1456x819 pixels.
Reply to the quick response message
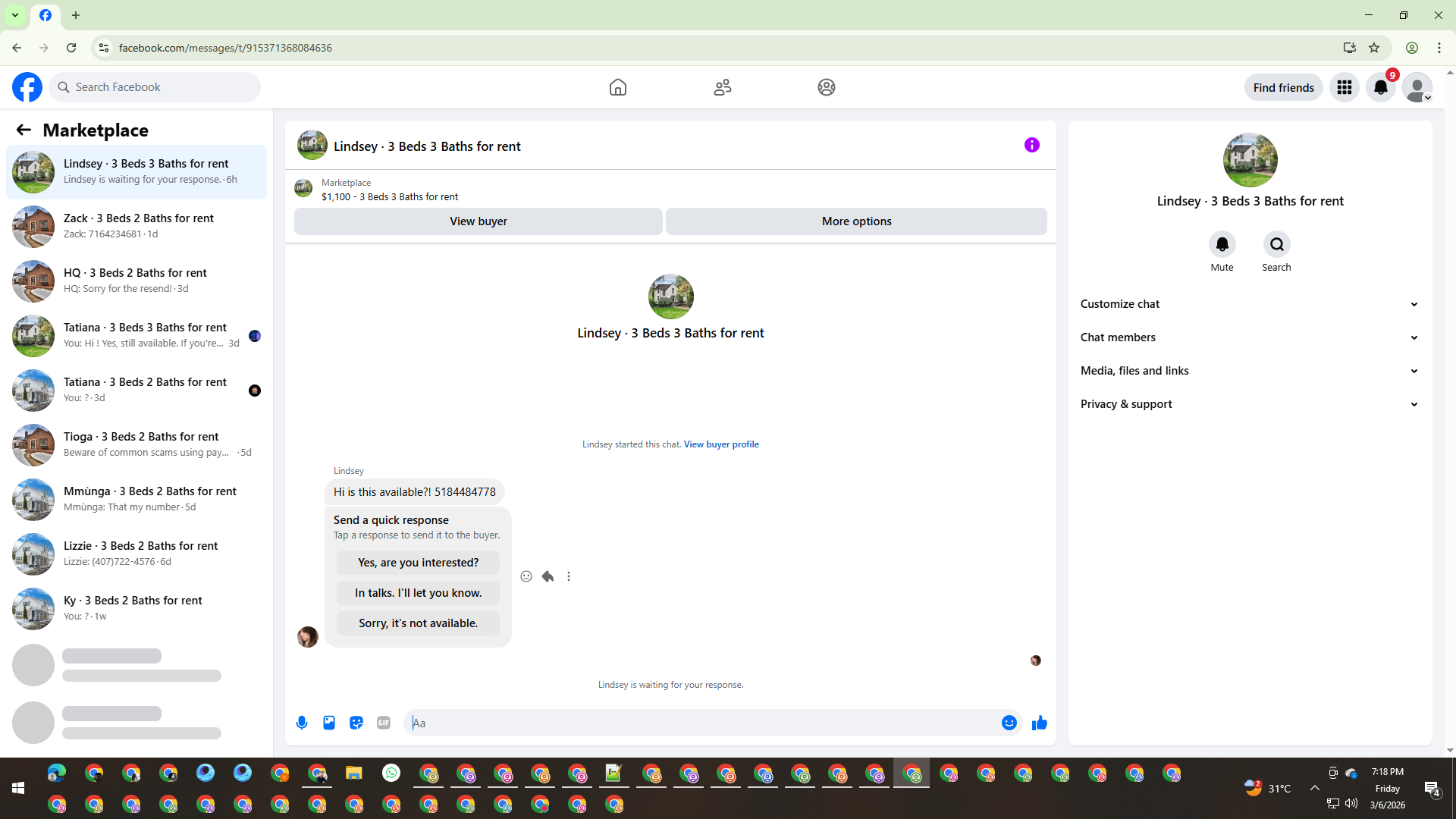click(x=548, y=576)
